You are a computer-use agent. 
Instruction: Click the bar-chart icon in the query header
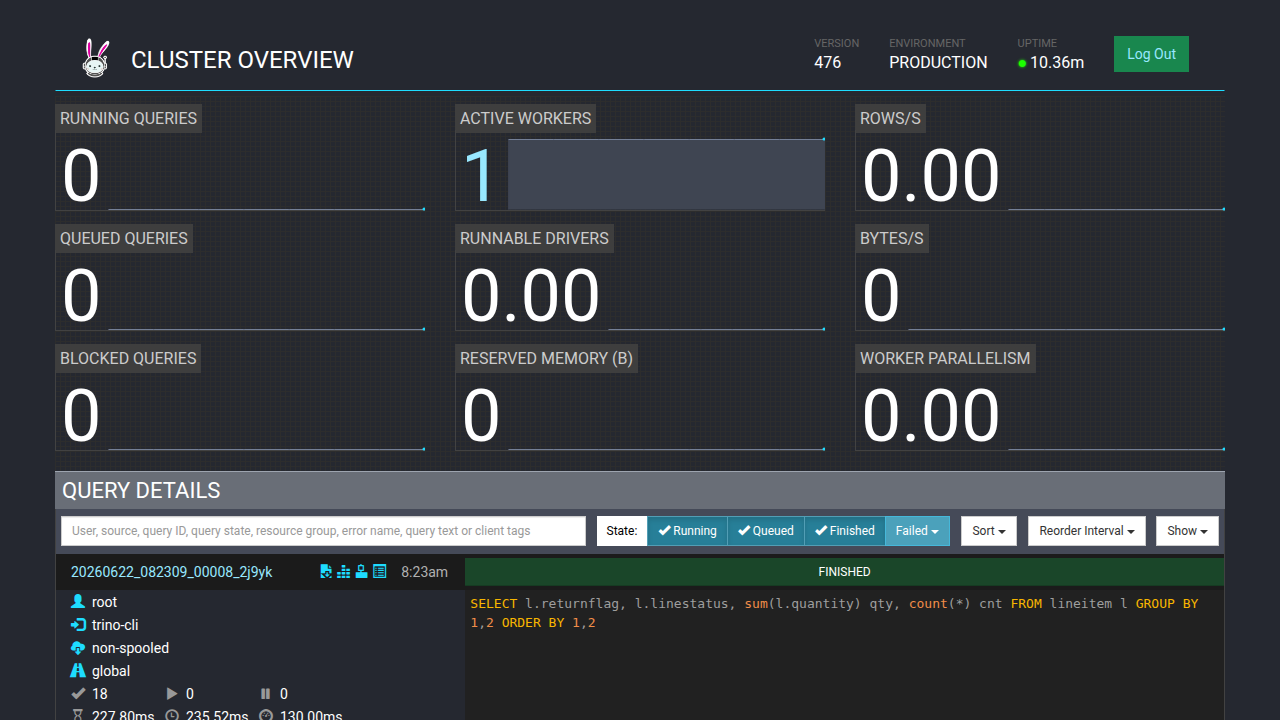(x=344, y=571)
